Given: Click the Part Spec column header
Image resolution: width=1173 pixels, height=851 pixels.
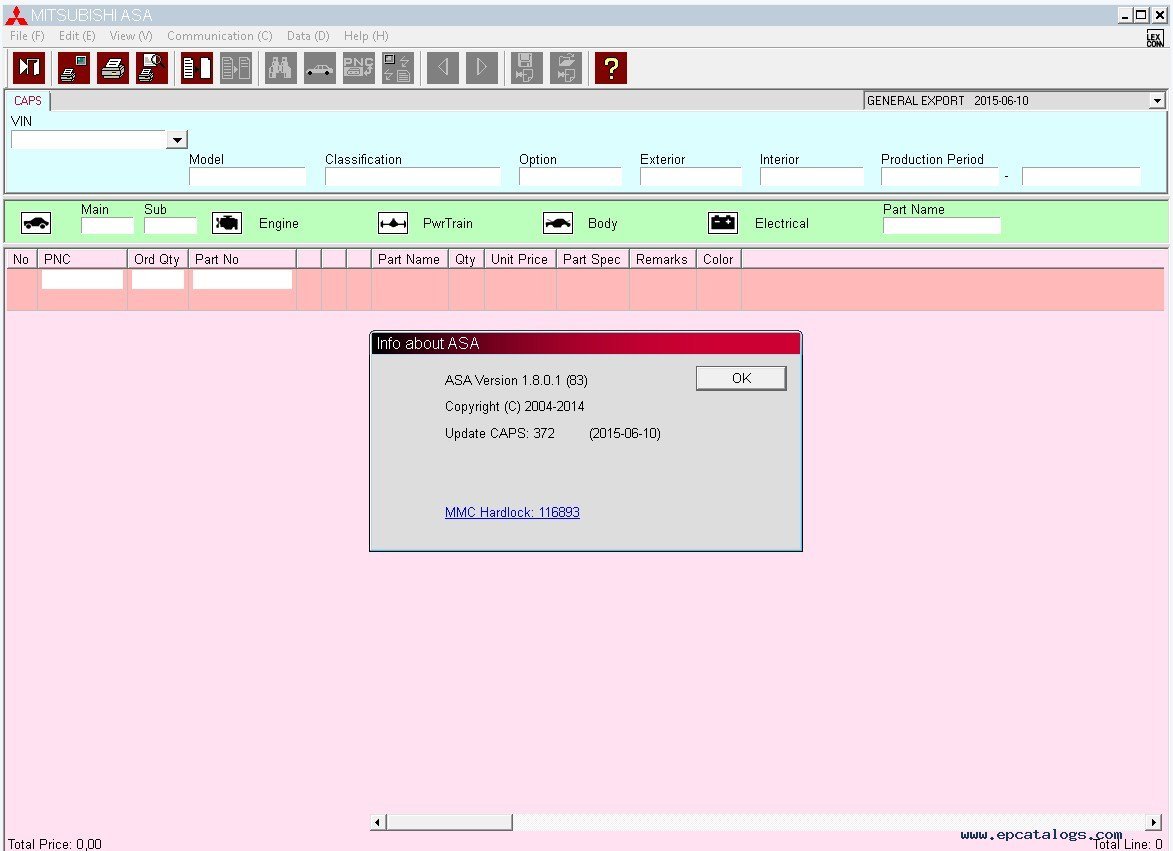Looking at the screenshot, I should point(592,259).
